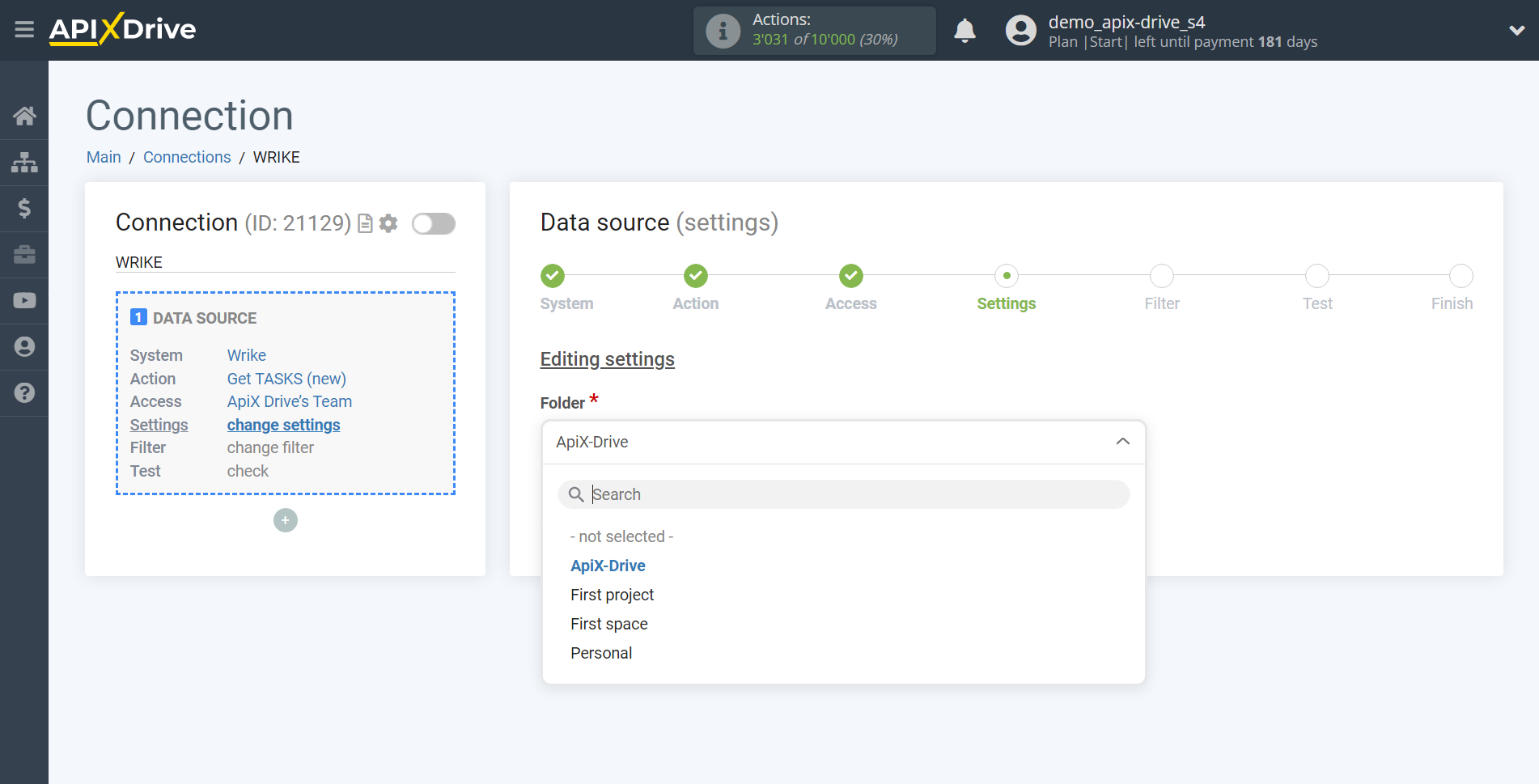Viewport: 1539px width, 784px height.
Task: Select Personal folder option
Action: tap(601, 653)
